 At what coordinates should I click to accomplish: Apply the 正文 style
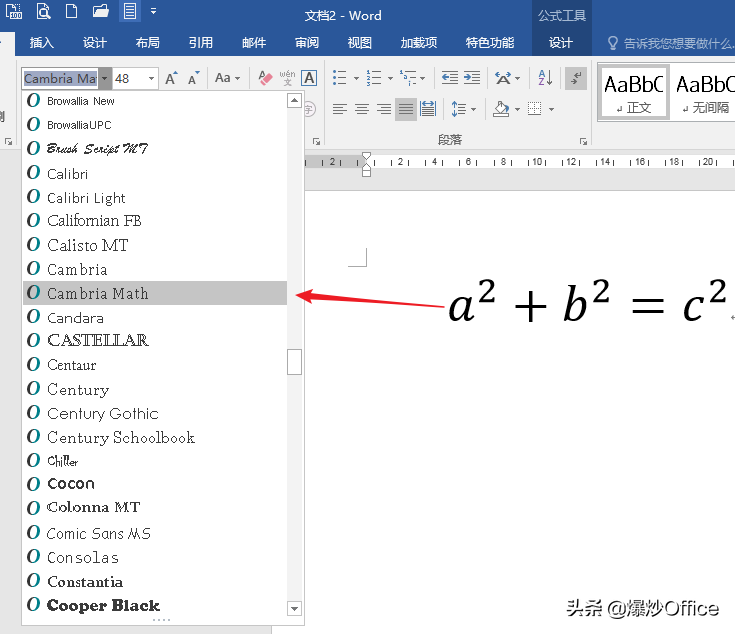[x=633, y=92]
